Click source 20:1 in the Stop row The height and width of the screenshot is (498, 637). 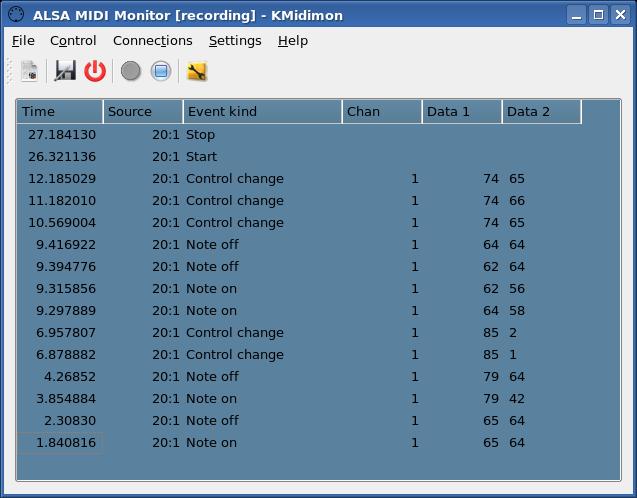click(x=166, y=134)
